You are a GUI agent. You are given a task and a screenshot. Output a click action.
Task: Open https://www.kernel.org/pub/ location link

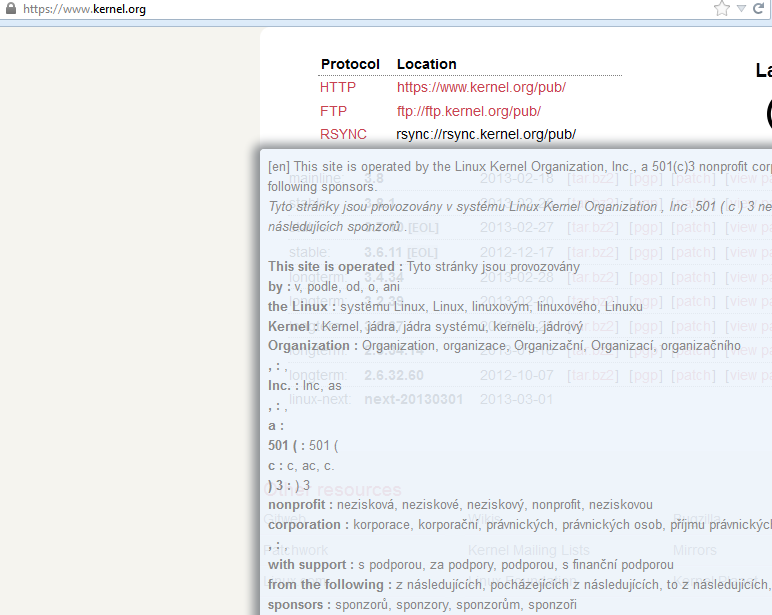[481, 87]
